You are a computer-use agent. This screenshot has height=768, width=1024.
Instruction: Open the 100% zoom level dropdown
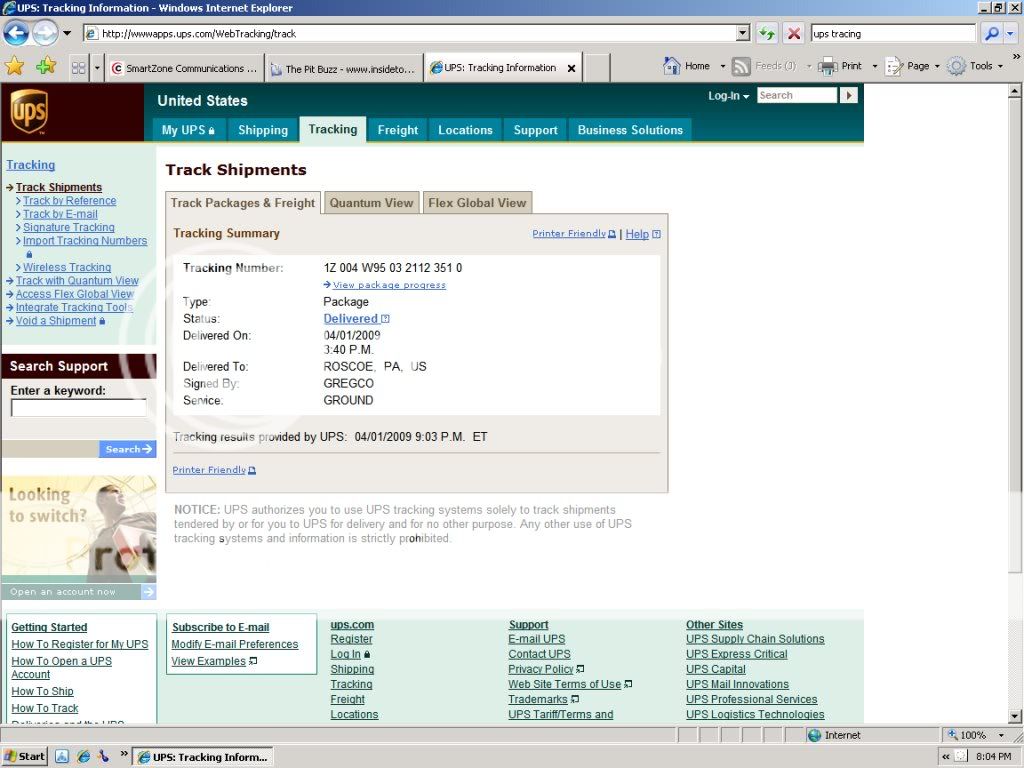pos(1001,735)
